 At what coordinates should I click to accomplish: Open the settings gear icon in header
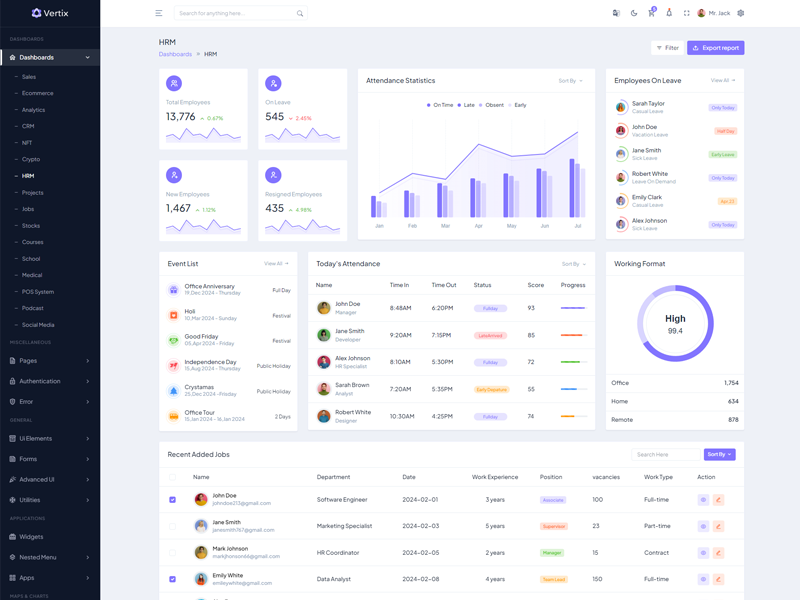(x=740, y=13)
